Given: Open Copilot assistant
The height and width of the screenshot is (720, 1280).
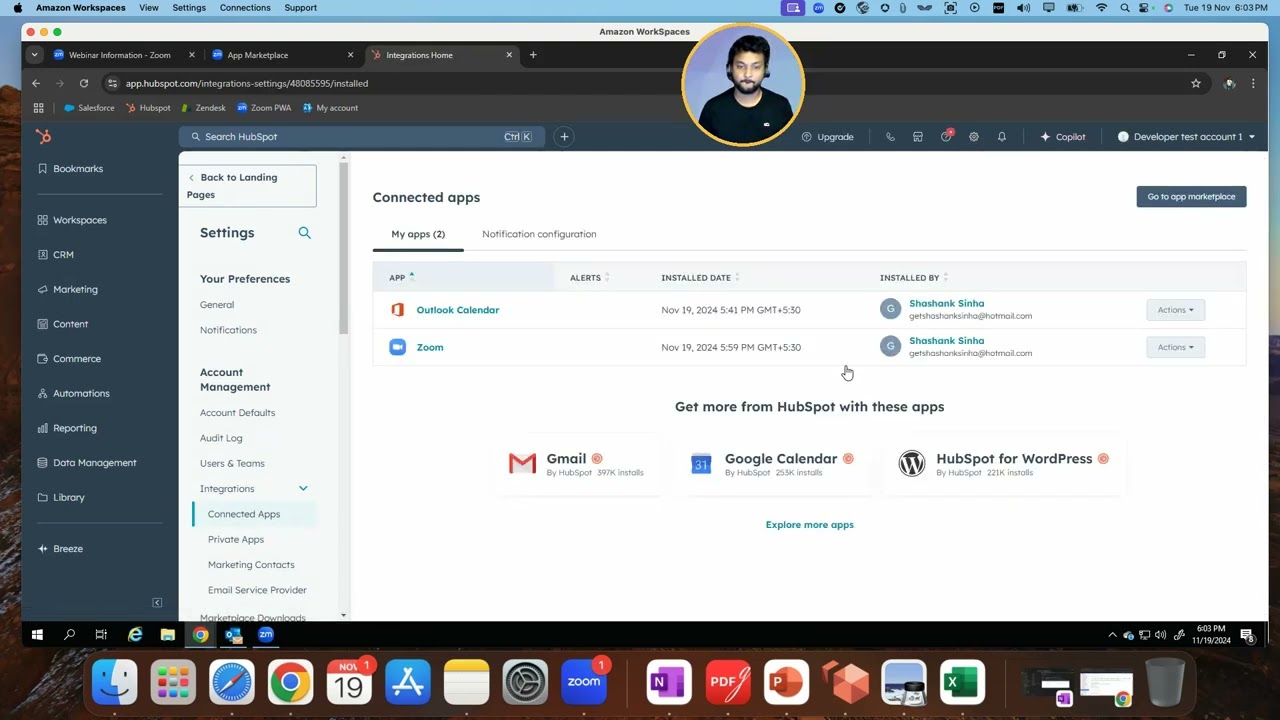Looking at the screenshot, I should click(1063, 137).
